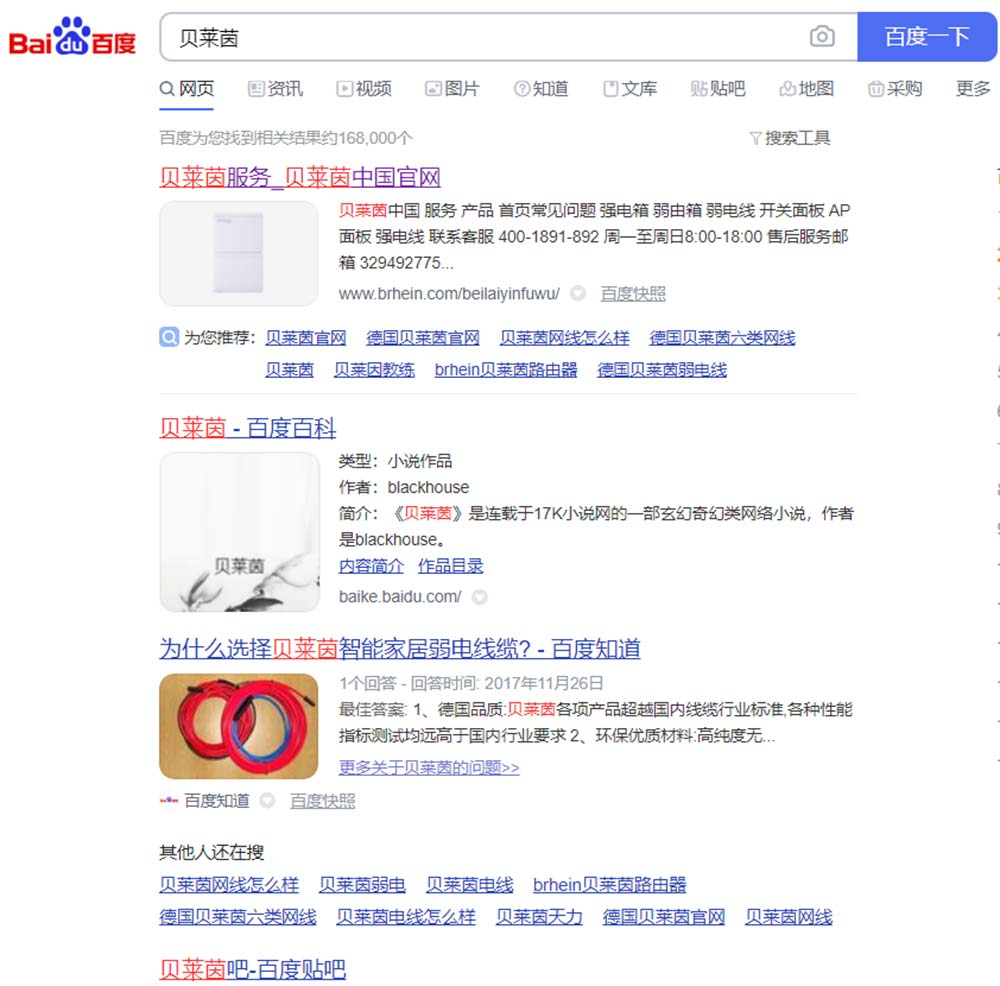
Task: Open 贝莱茵服务_贝莱茵中国官网 result link
Action: pyautogui.click(x=300, y=177)
